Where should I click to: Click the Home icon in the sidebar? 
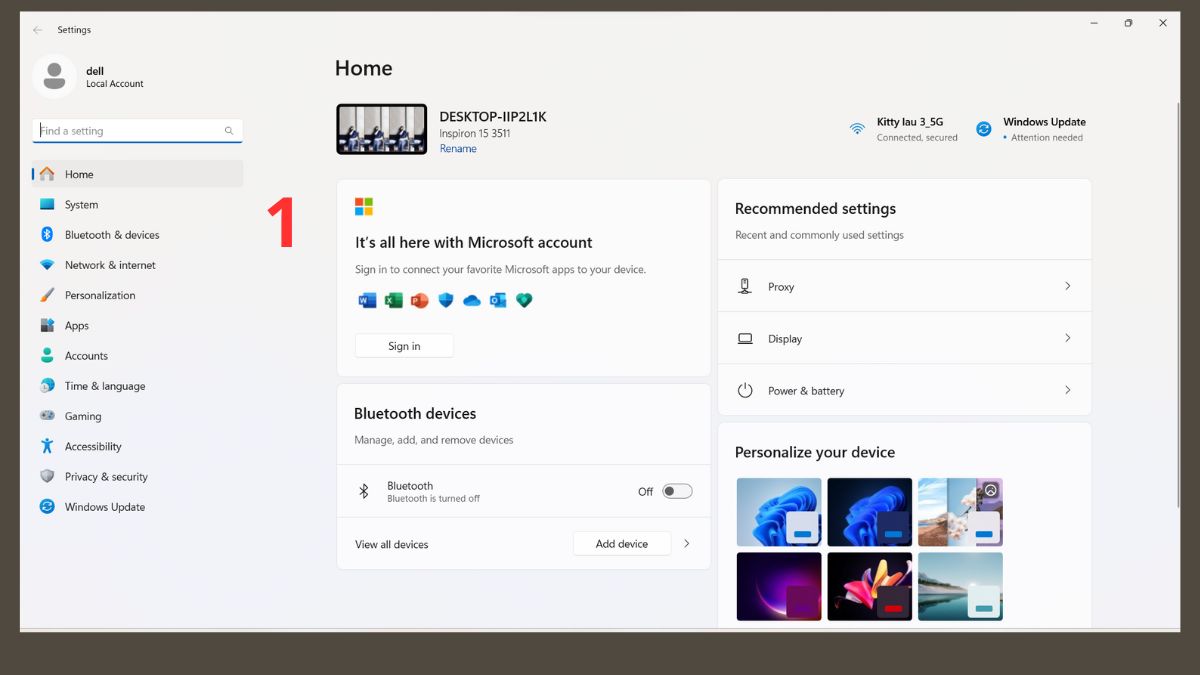(47, 174)
